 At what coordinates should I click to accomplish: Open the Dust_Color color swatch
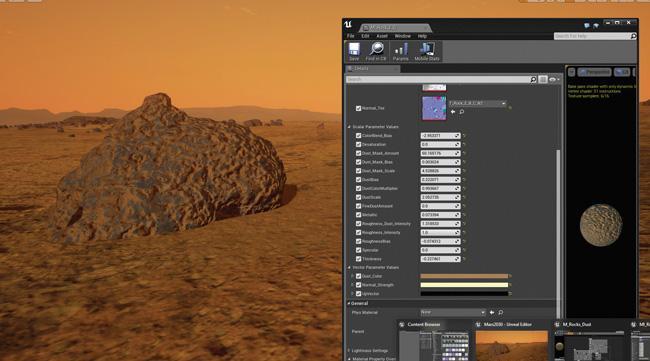click(464, 276)
